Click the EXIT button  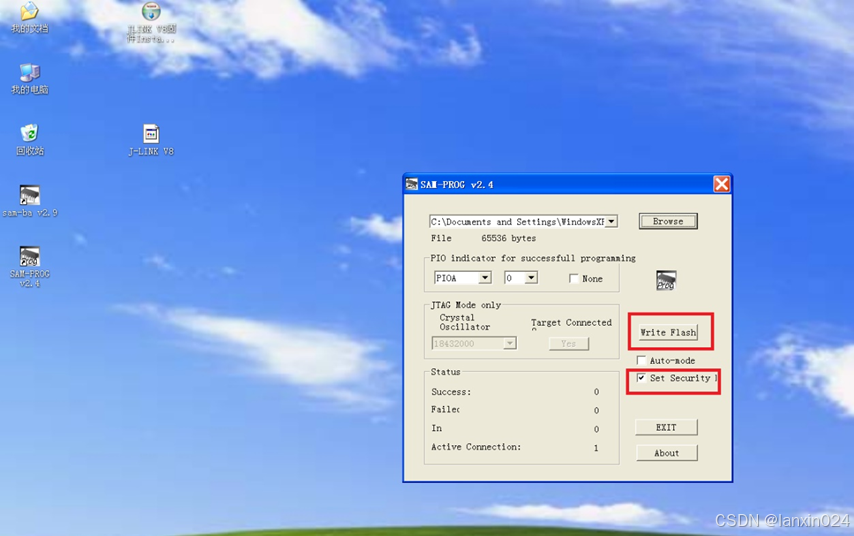[x=666, y=428]
